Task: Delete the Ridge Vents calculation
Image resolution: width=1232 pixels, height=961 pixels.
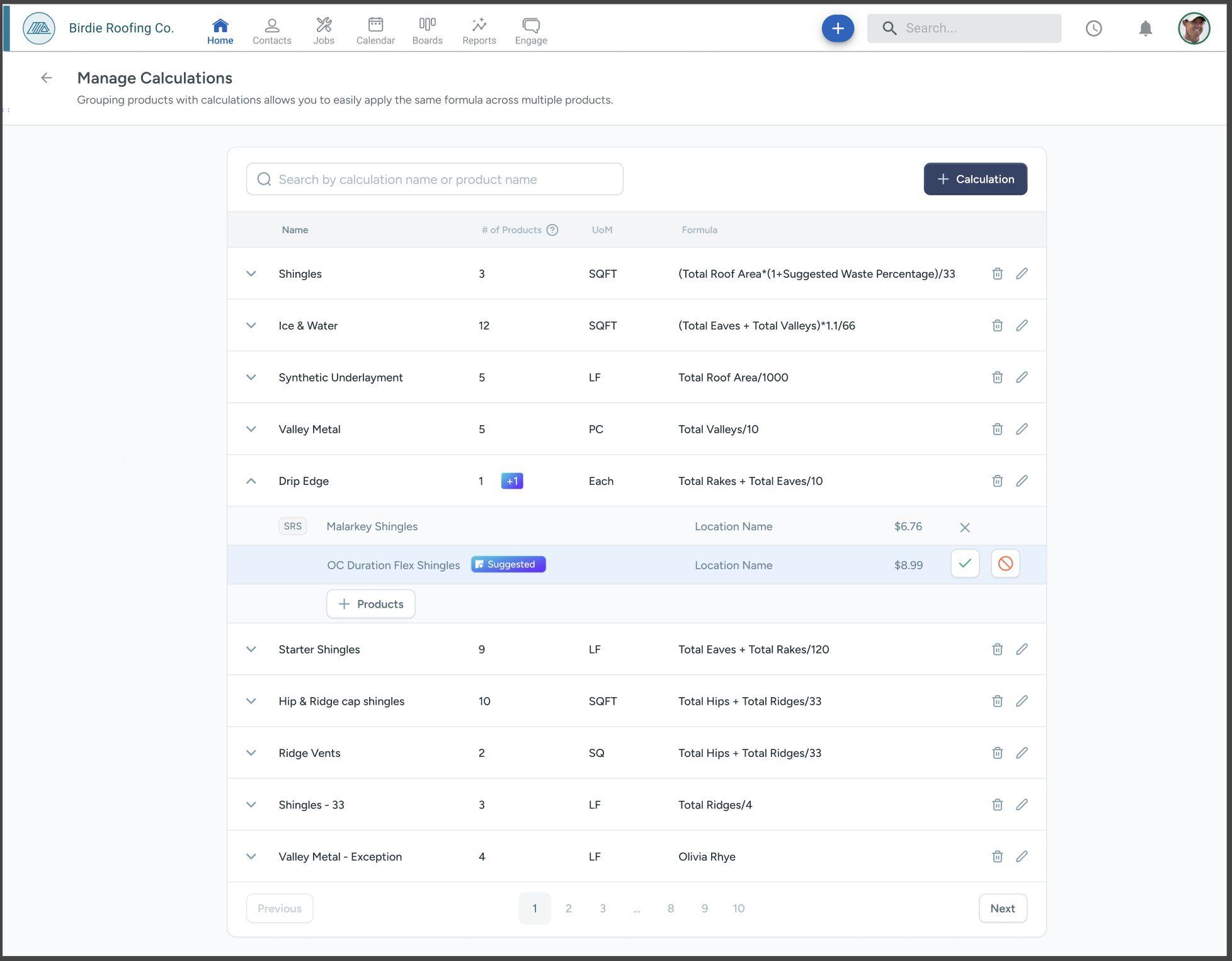Action: (x=997, y=753)
